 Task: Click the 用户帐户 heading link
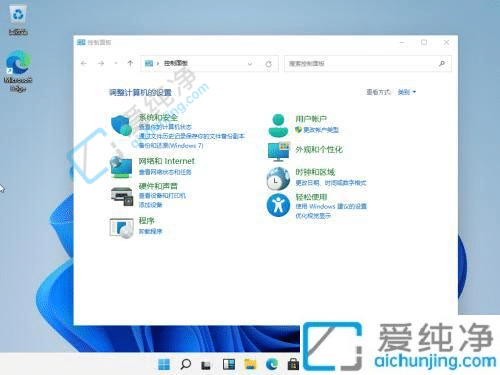point(311,119)
